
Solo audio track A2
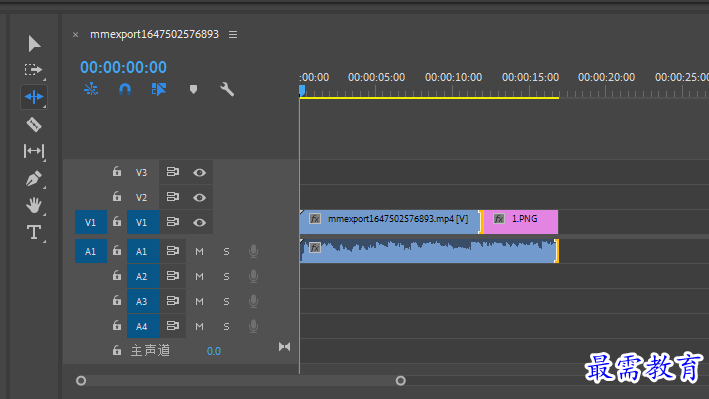pyautogui.click(x=227, y=276)
